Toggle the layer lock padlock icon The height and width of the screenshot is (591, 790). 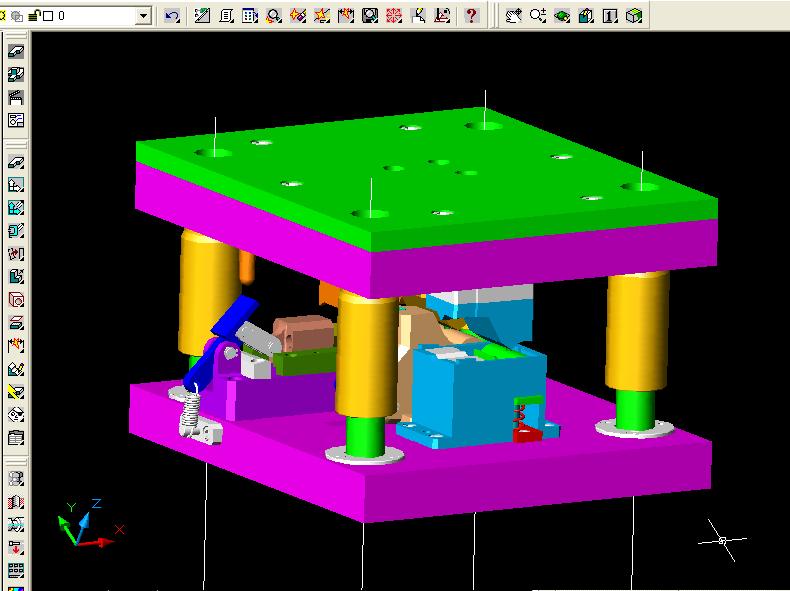[x=34, y=16]
